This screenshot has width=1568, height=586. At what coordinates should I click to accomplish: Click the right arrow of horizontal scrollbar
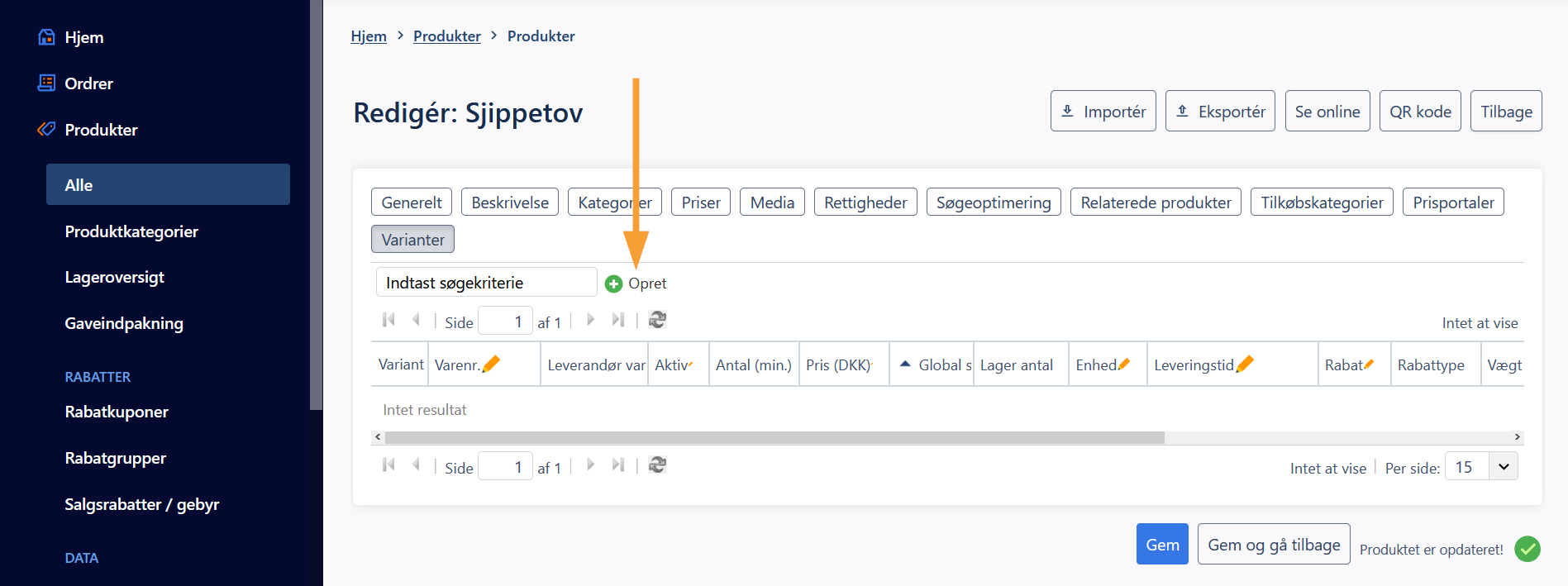[x=1517, y=437]
